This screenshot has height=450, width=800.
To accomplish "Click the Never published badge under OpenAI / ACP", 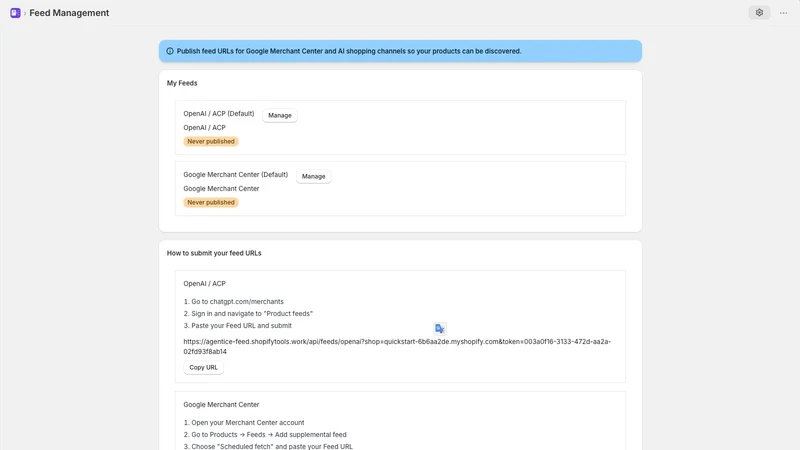I will [211, 141].
